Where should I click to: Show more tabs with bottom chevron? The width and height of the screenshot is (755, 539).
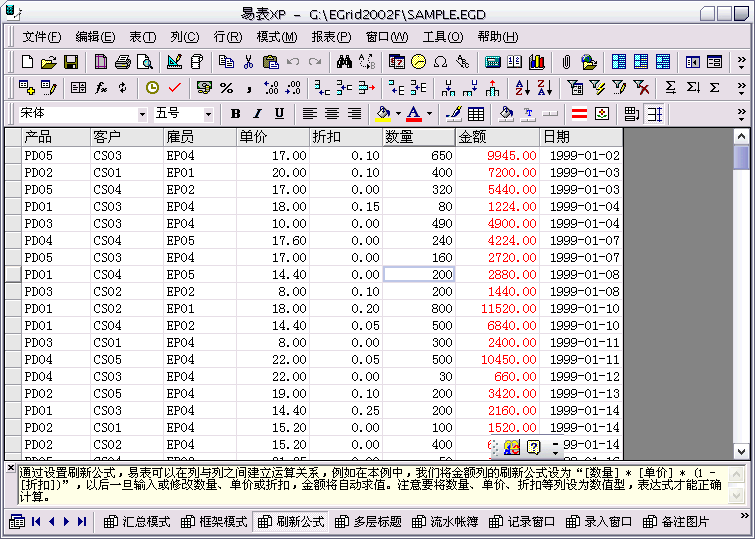[x=744, y=516]
